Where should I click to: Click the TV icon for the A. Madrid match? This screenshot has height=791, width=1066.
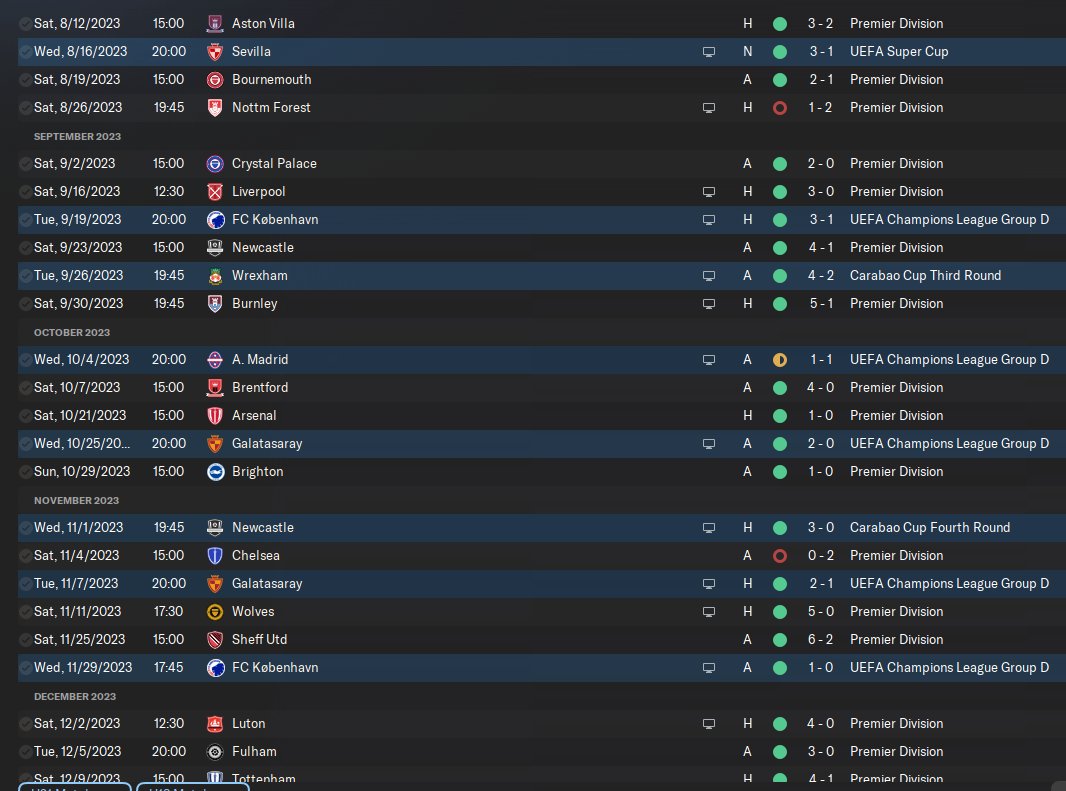tap(709, 359)
